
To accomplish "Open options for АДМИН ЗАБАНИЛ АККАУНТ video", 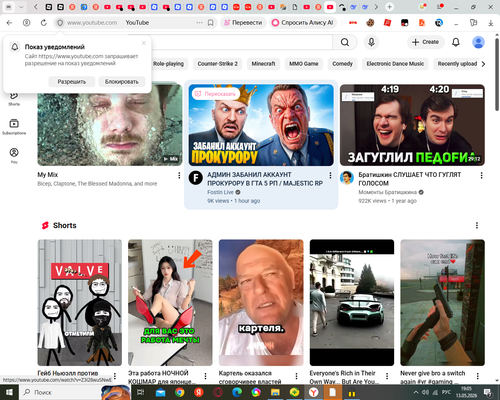I will coord(330,175).
